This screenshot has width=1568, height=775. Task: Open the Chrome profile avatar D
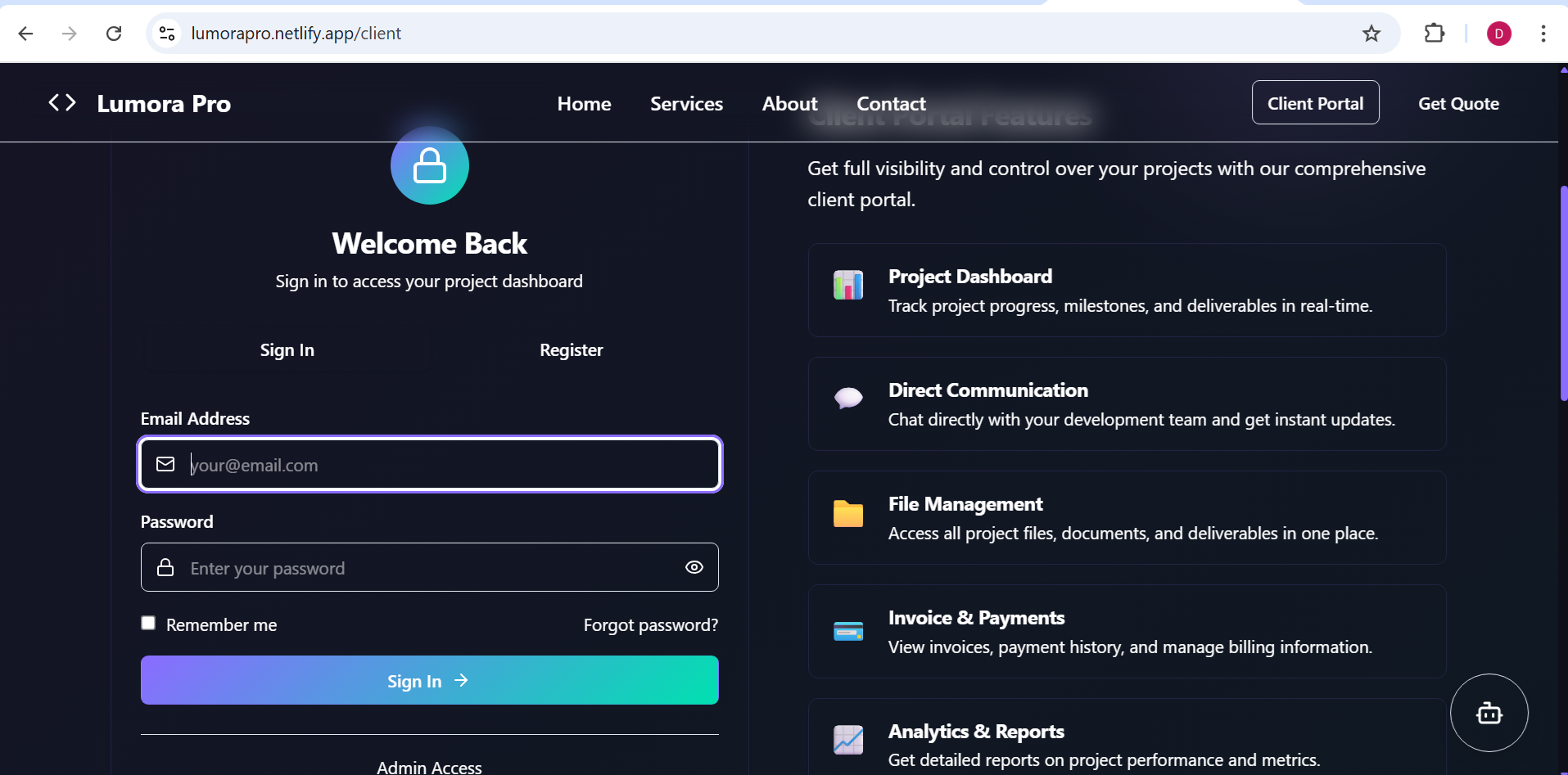point(1499,34)
